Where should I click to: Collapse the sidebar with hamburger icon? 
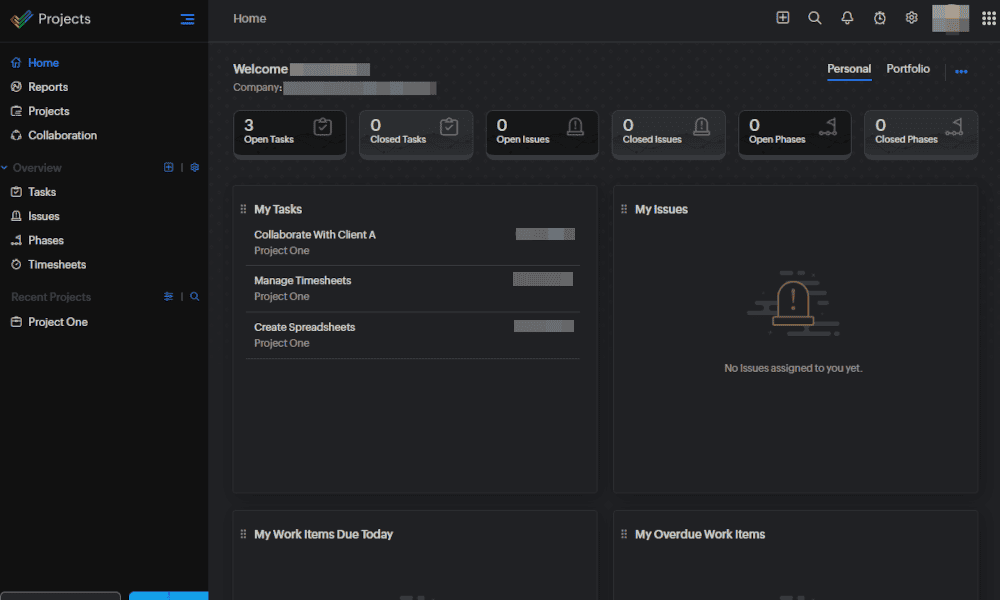(187, 19)
